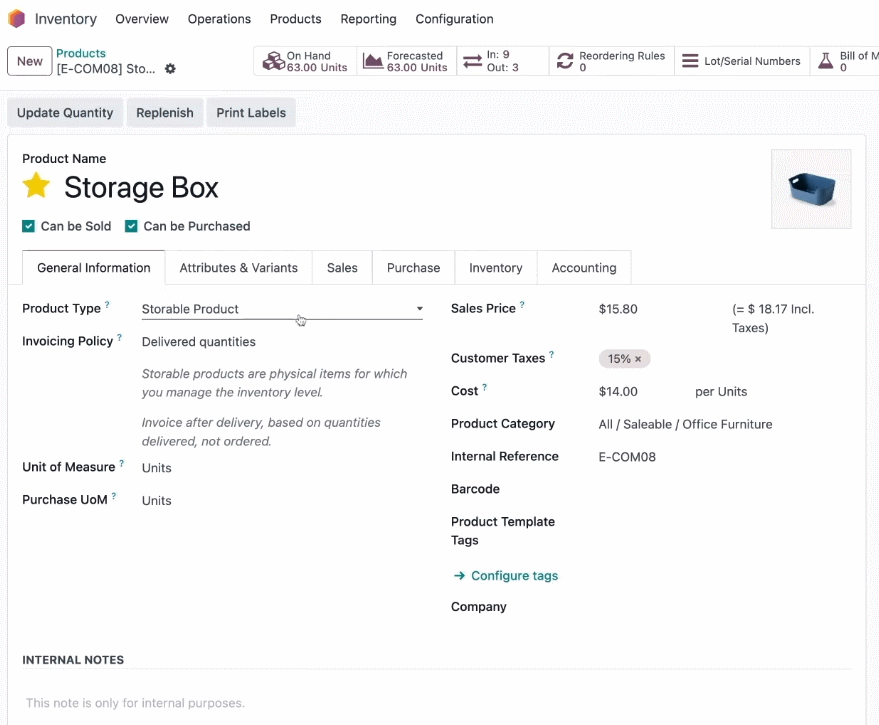The width and height of the screenshot is (879, 725).
Task: Click the per Units cost label
Action: pos(721,391)
